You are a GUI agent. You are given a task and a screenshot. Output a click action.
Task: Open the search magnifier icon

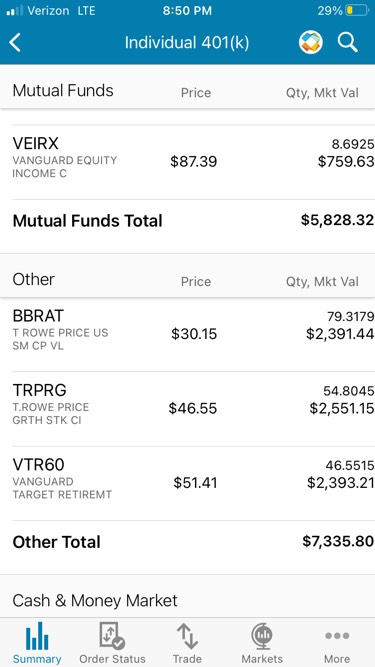(x=347, y=43)
